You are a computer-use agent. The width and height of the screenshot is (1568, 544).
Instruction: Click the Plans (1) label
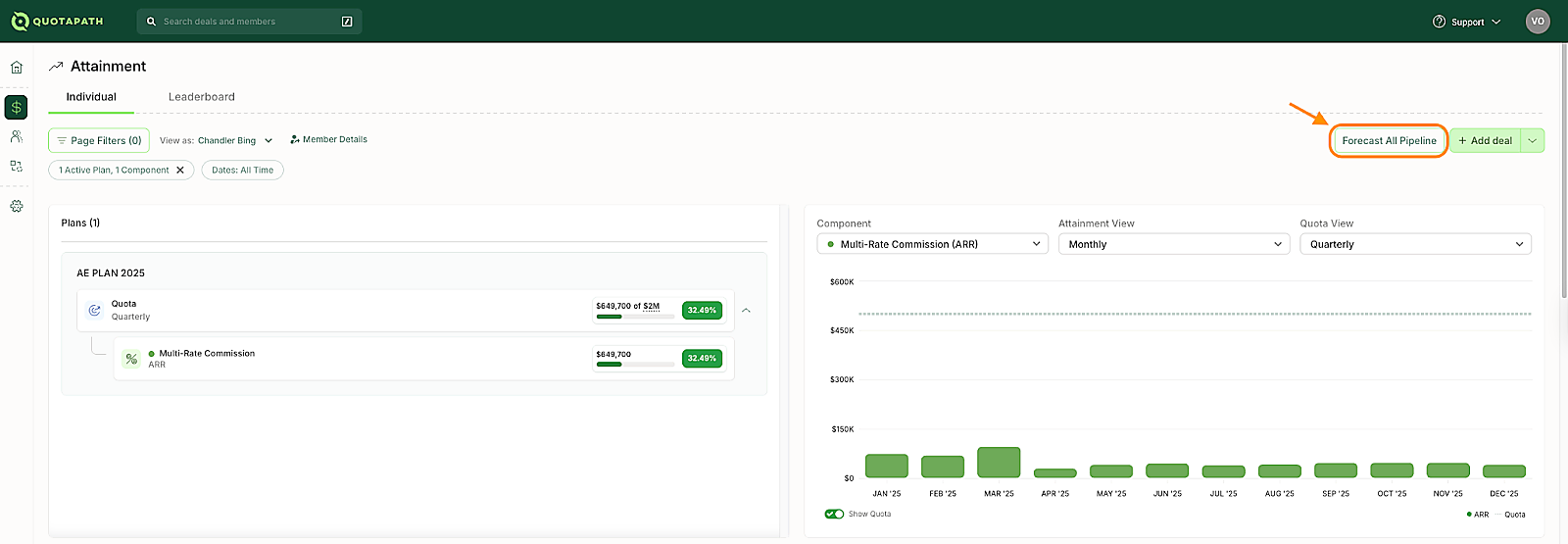click(80, 223)
